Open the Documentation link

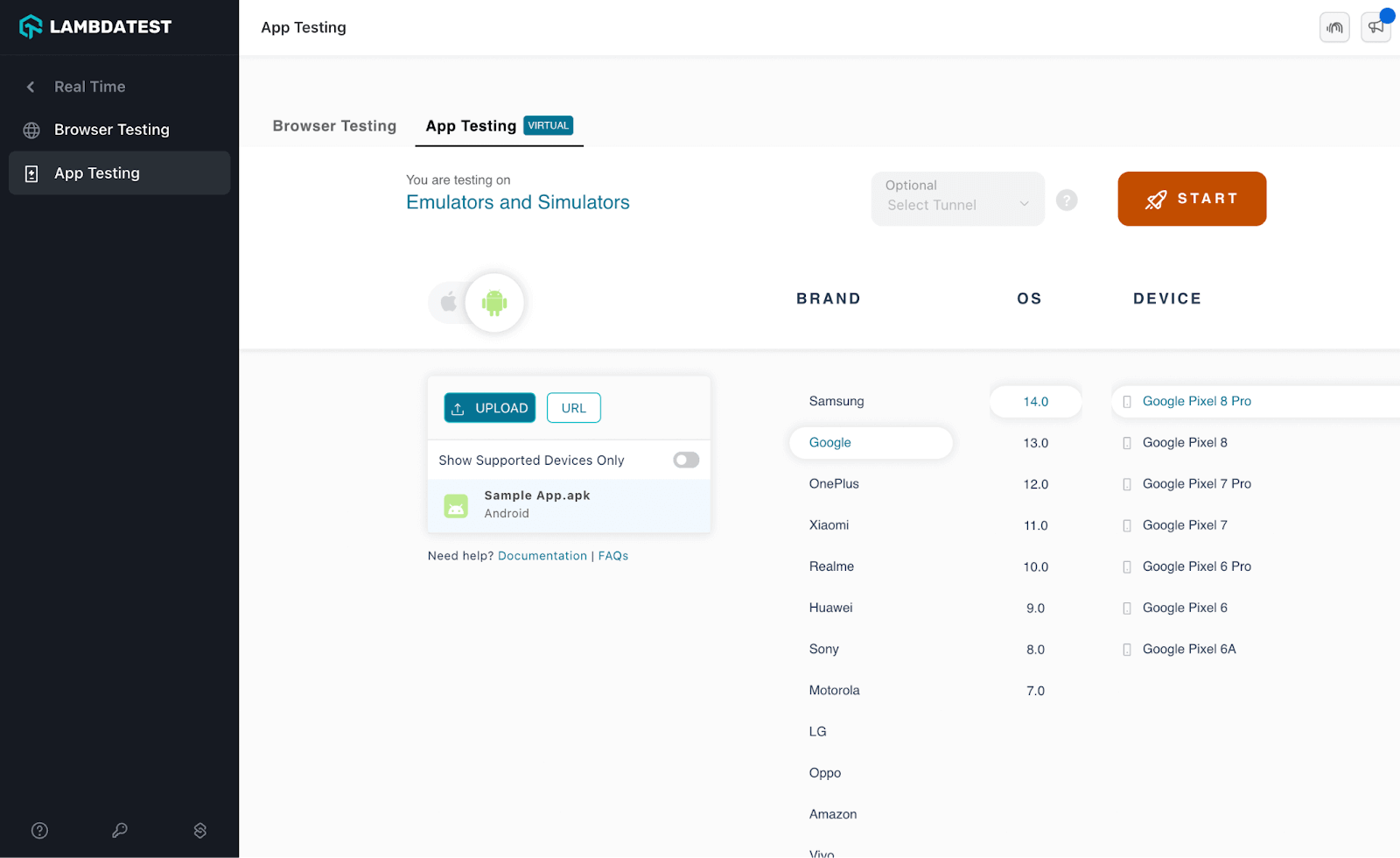point(542,556)
